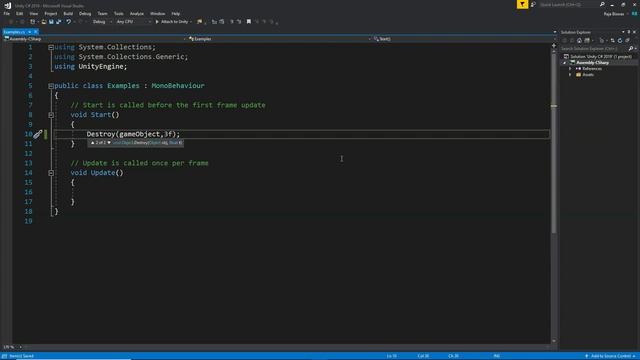Open the View menu
This screenshot has width=640, height=360.
(33, 13)
